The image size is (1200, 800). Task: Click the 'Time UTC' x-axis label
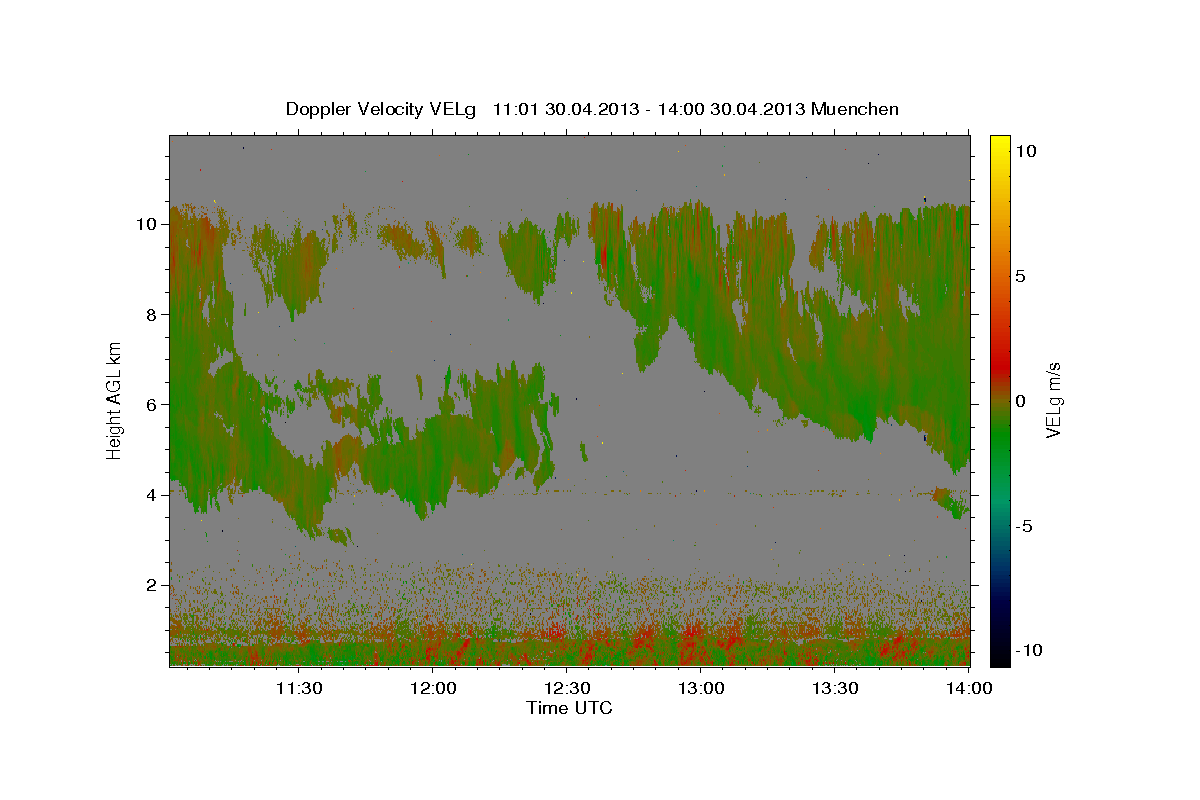pos(569,708)
